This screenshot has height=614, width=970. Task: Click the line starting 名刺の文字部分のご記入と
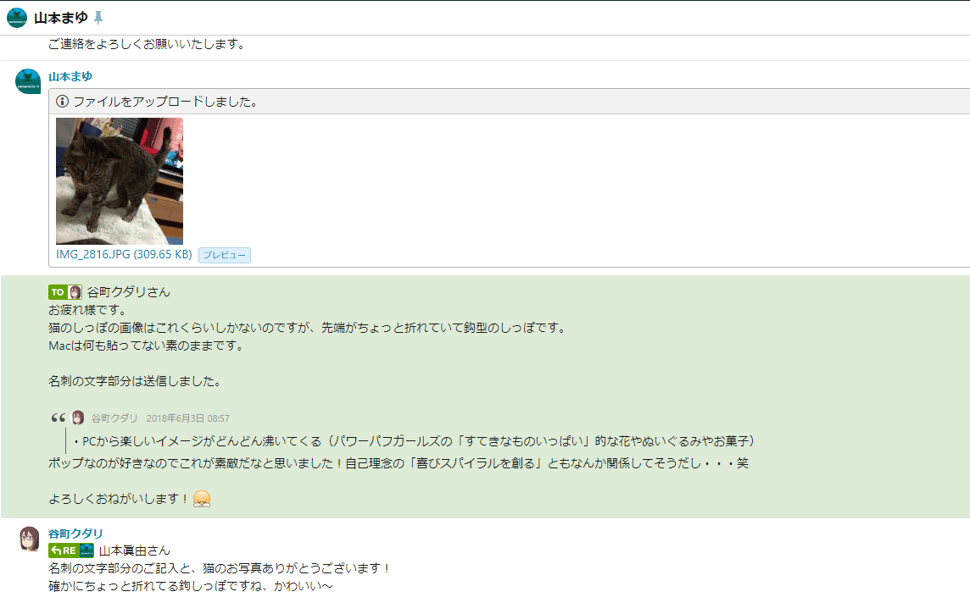pyautogui.click(x=220, y=568)
